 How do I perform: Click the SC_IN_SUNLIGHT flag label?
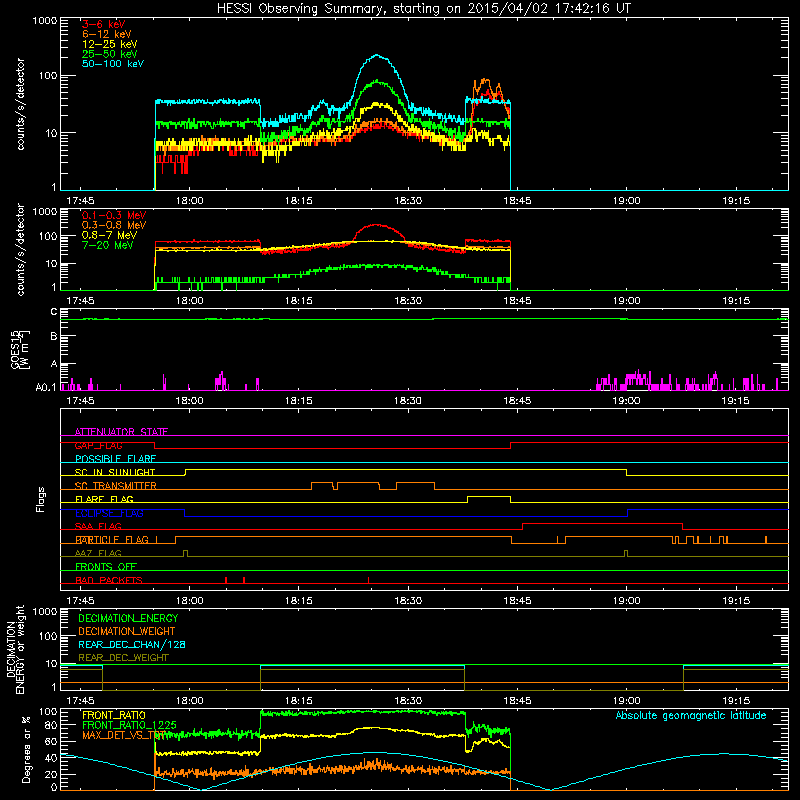pos(115,472)
